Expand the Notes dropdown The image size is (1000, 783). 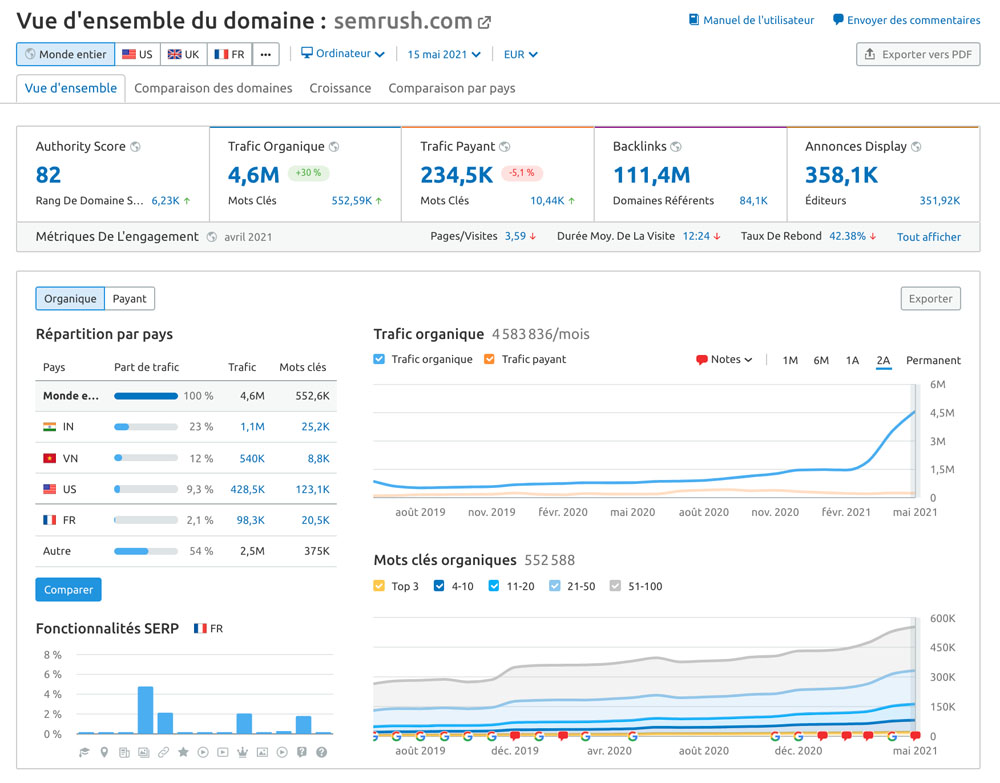click(x=724, y=360)
